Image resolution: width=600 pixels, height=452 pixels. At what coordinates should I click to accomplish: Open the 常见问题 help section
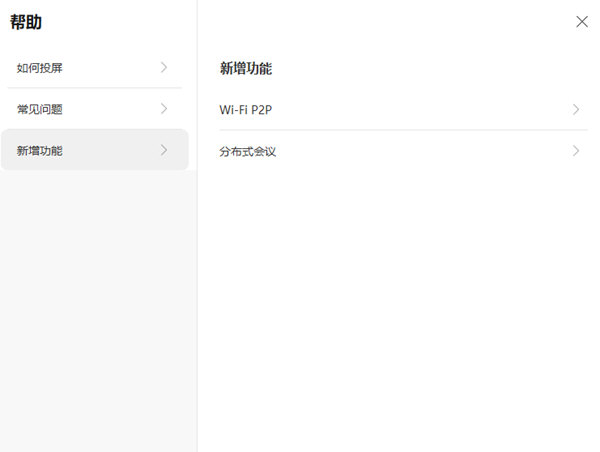point(95,109)
